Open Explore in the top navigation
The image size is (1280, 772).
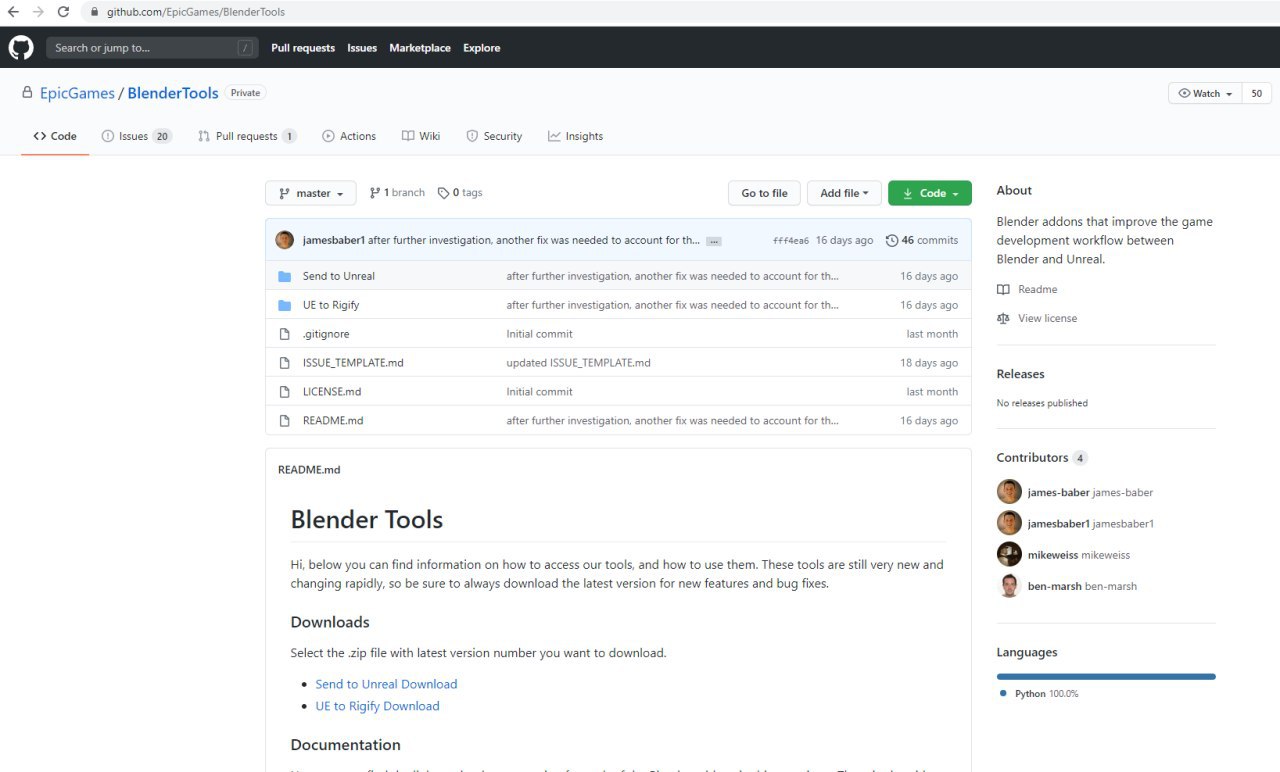click(x=481, y=48)
